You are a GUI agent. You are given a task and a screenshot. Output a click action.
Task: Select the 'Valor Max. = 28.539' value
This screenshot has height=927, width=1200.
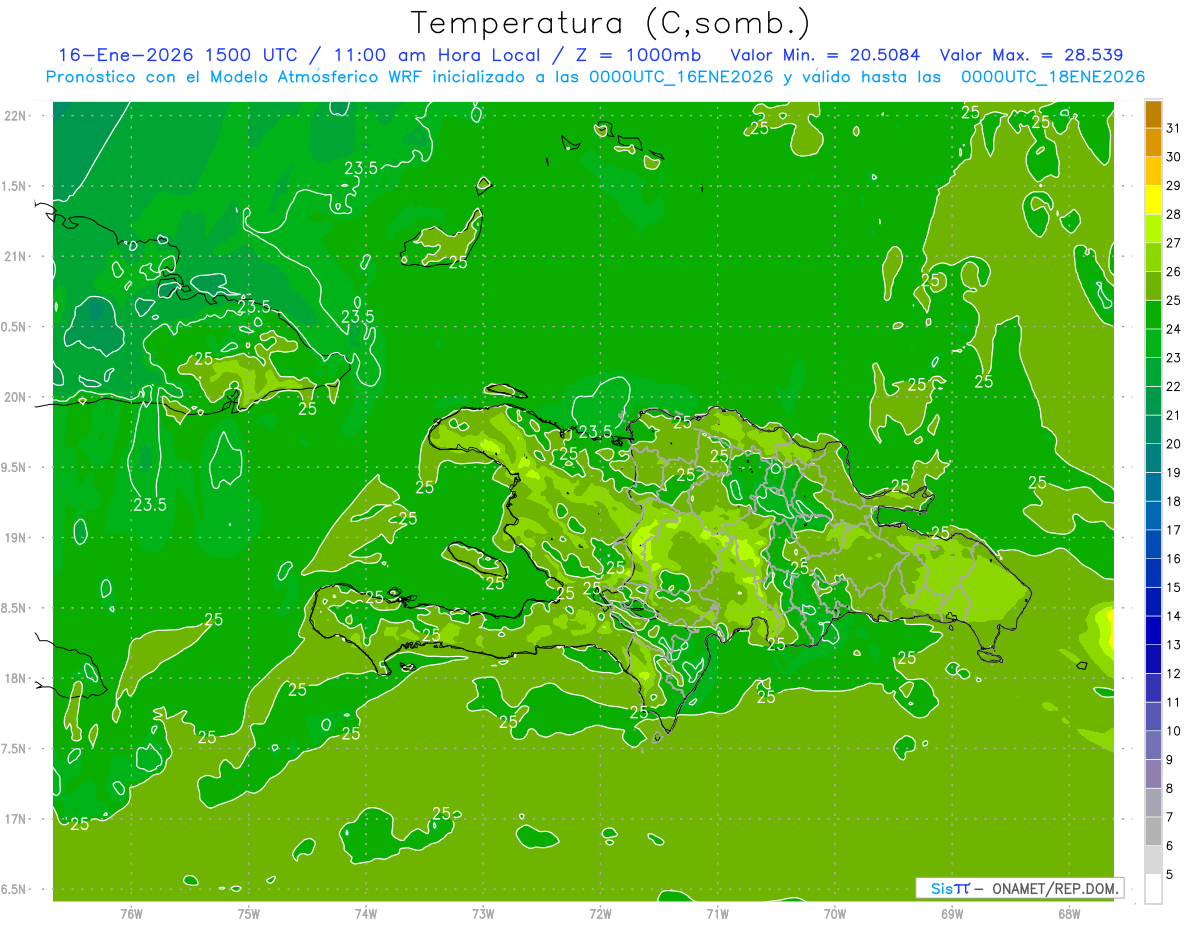tap(1032, 55)
